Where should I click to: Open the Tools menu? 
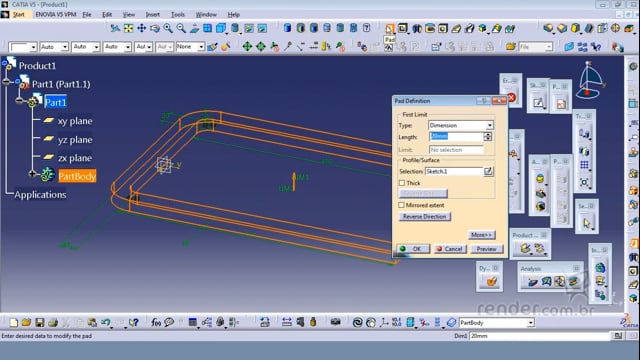click(178, 14)
